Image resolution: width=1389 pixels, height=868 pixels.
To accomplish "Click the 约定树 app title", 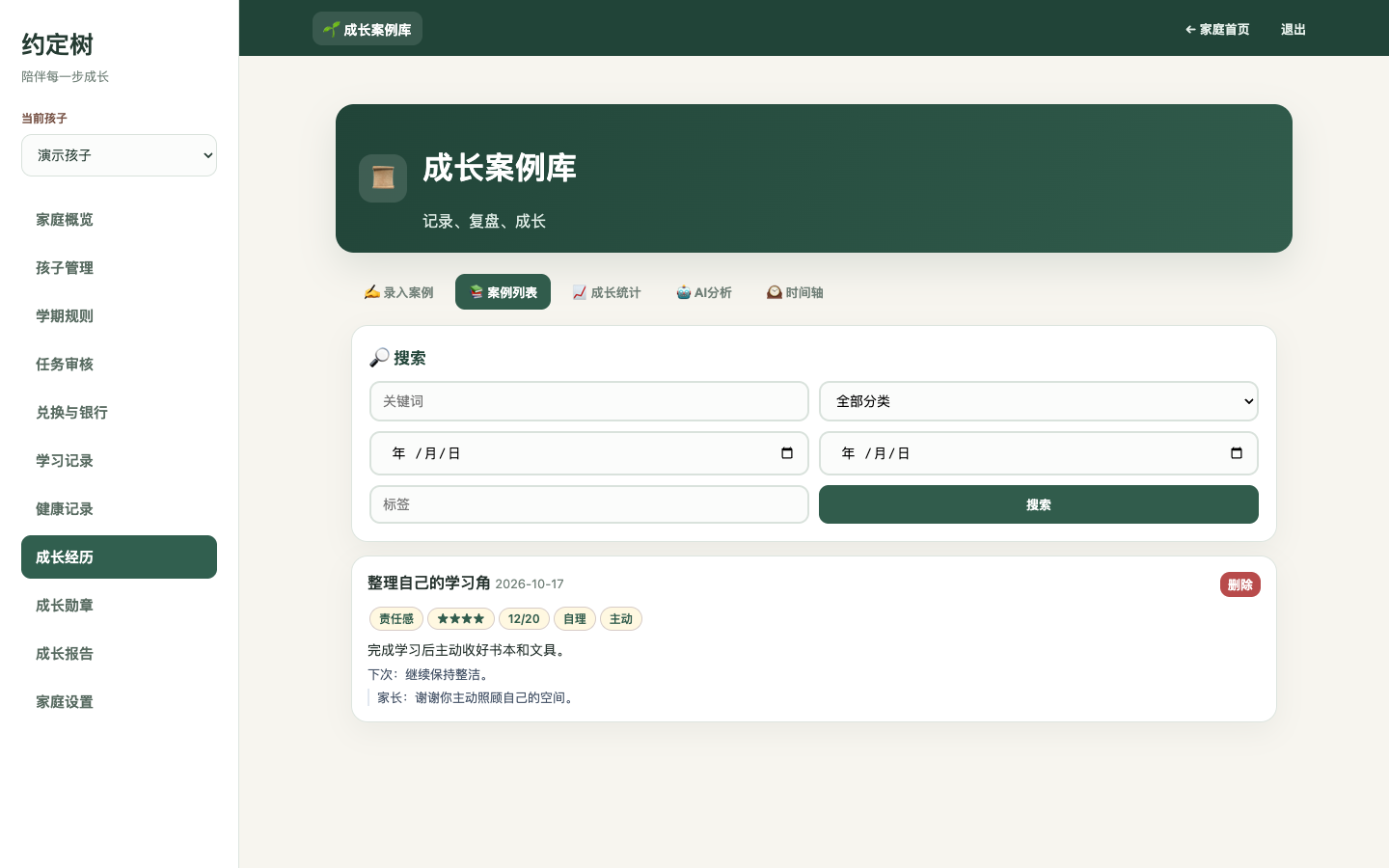I will click(x=58, y=44).
